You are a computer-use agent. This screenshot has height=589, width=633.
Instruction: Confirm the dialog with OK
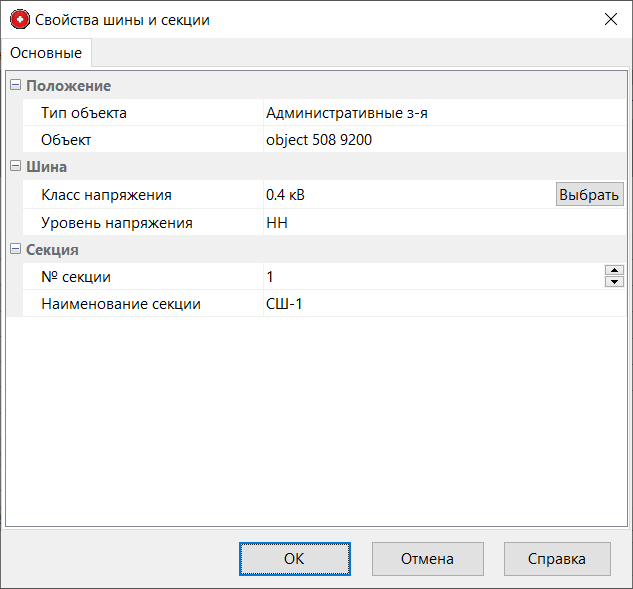(x=294, y=559)
